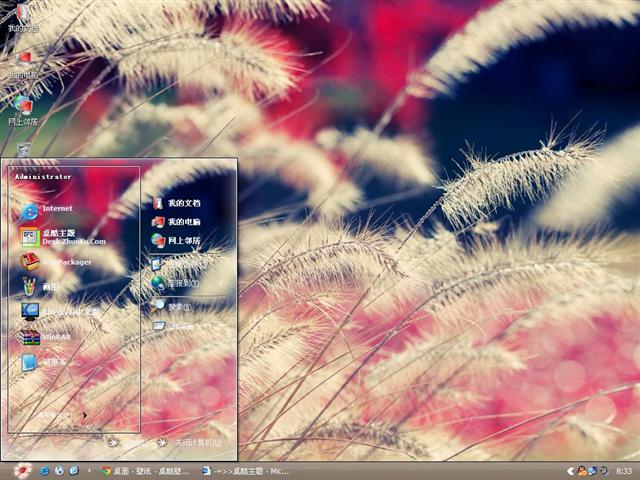Viewport: 640px width, 480px height.
Task: Open the 网上邻居 desktop icon
Action: point(23,111)
